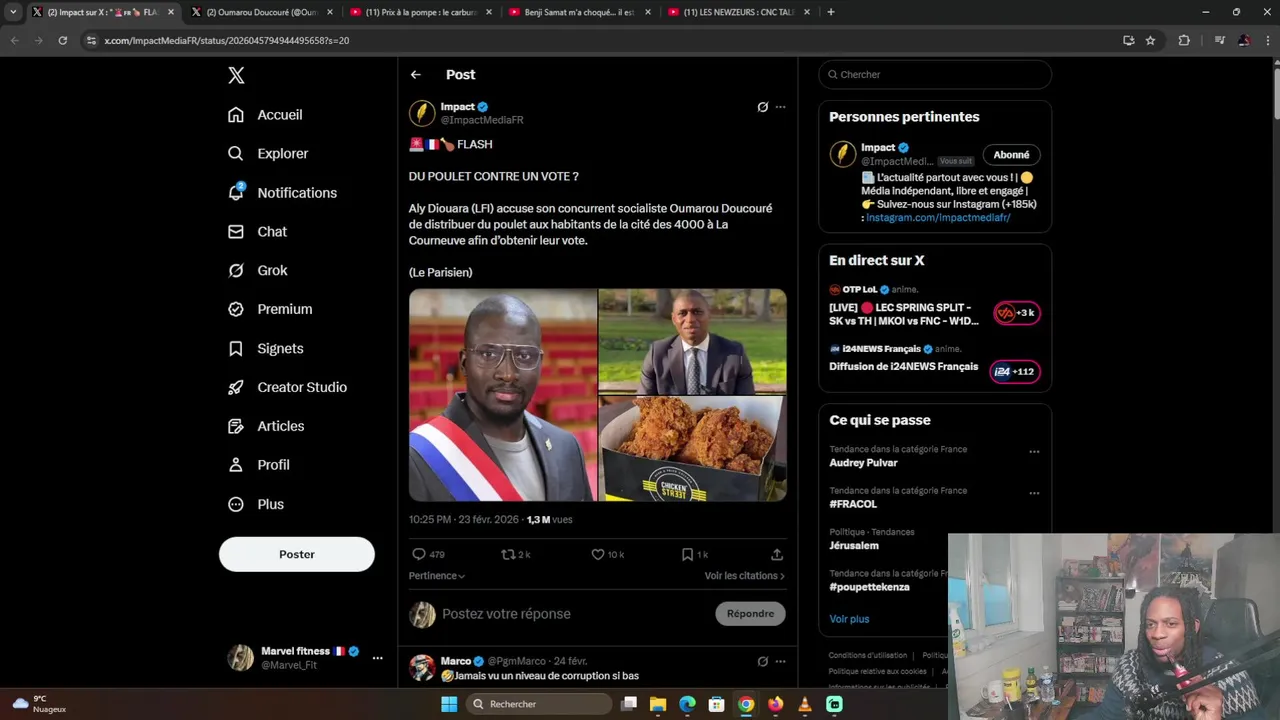Viewport: 1280px width, 720px height.
Task: Switch to LES NEWZEURS browser tab
Action: 739,12
